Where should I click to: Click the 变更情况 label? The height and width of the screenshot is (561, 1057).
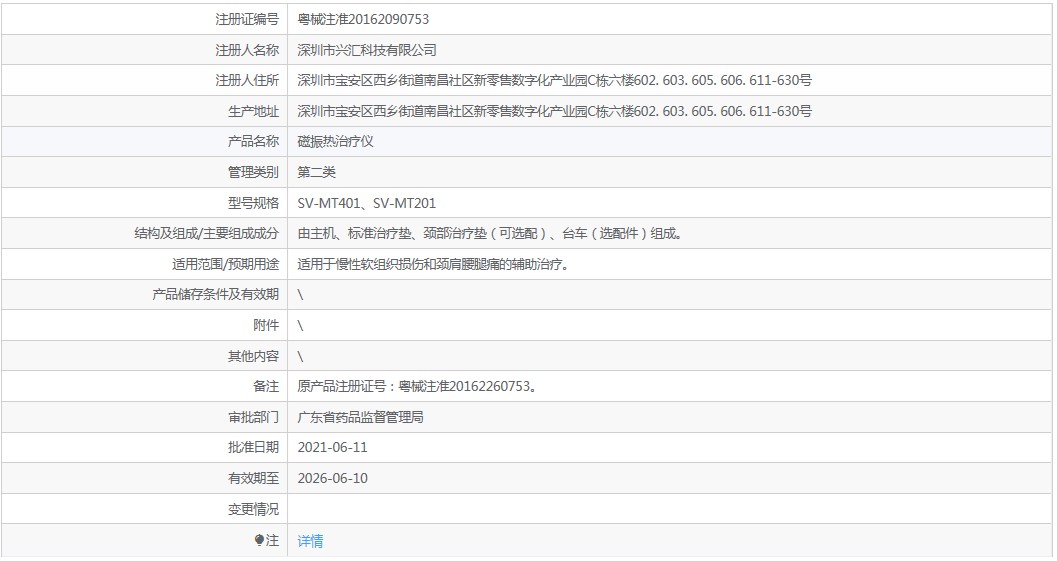coord(253,509)
